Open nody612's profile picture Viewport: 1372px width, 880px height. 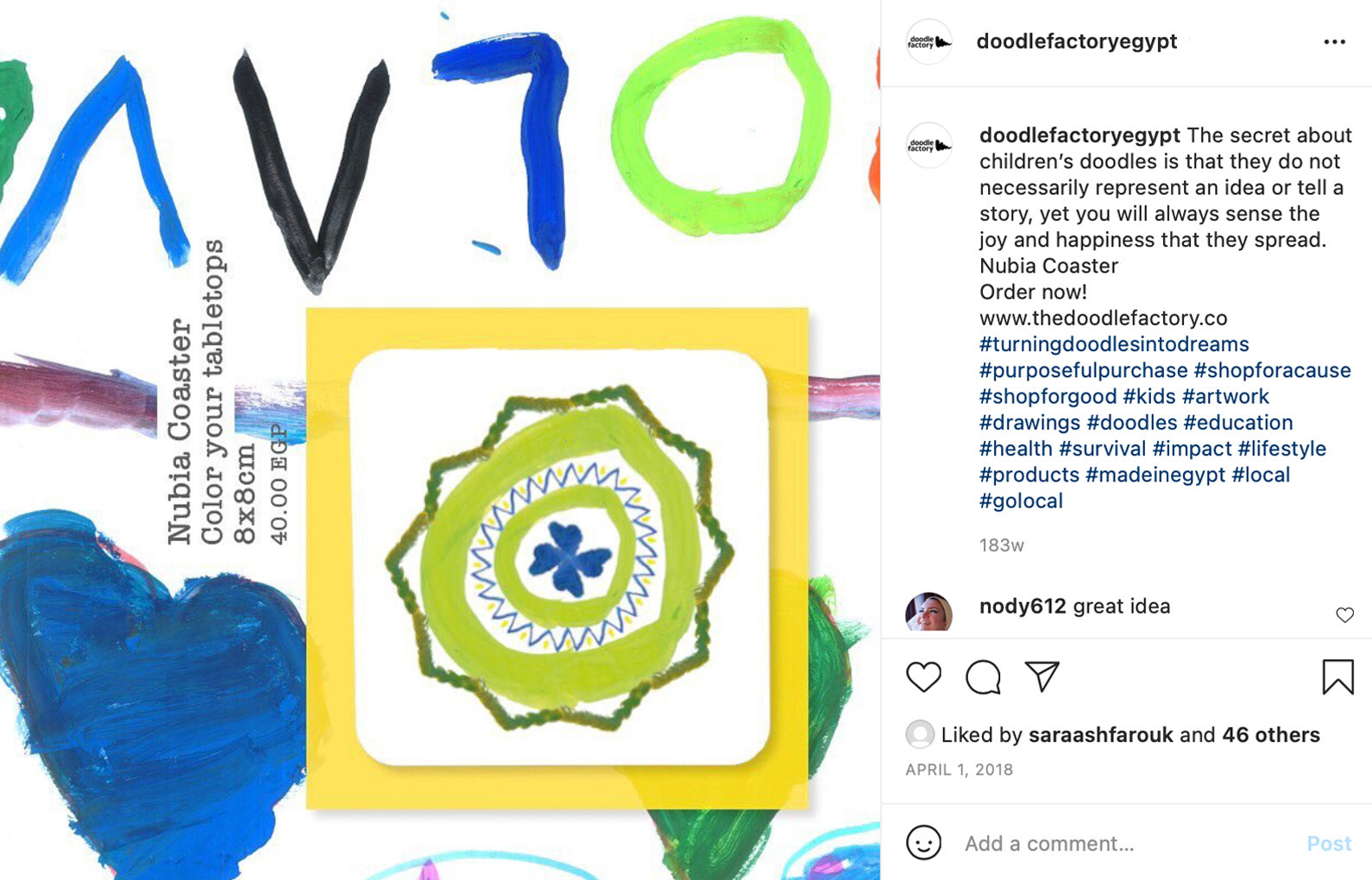point(928,613)
